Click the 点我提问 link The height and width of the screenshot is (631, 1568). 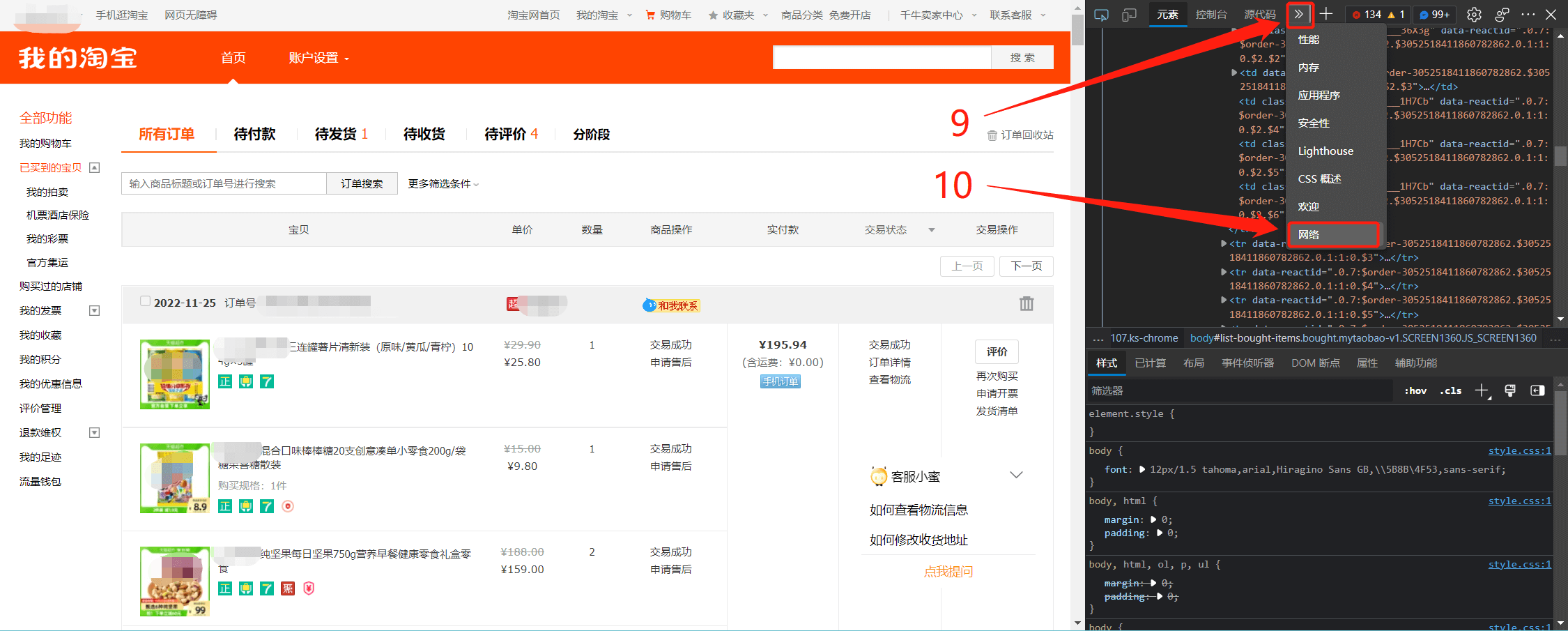(948, 572)
